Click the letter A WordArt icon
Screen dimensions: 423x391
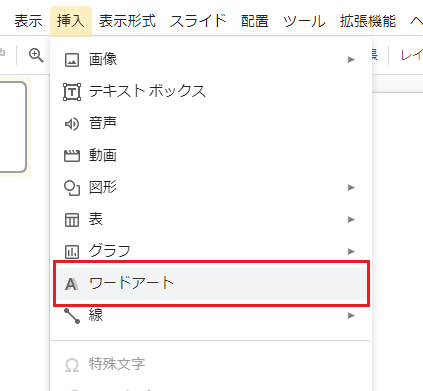72,284
